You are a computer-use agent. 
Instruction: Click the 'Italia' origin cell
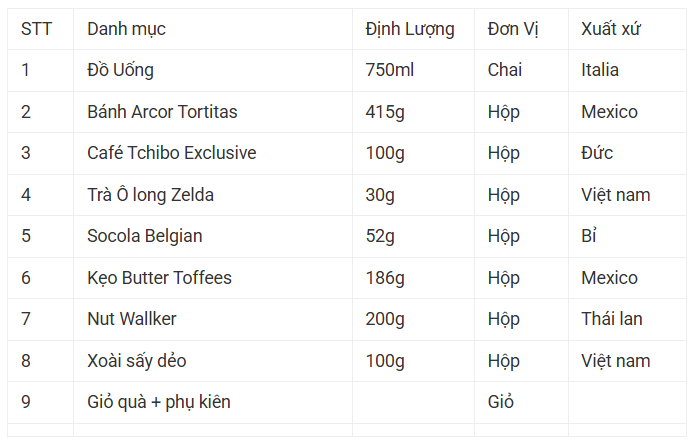pos(600,70)
